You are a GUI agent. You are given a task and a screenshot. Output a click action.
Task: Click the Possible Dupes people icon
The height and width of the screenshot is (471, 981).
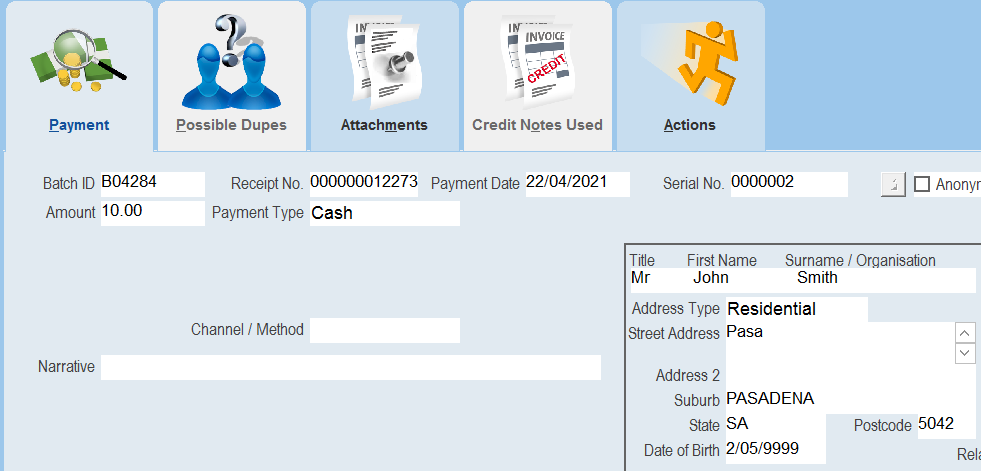231,61
